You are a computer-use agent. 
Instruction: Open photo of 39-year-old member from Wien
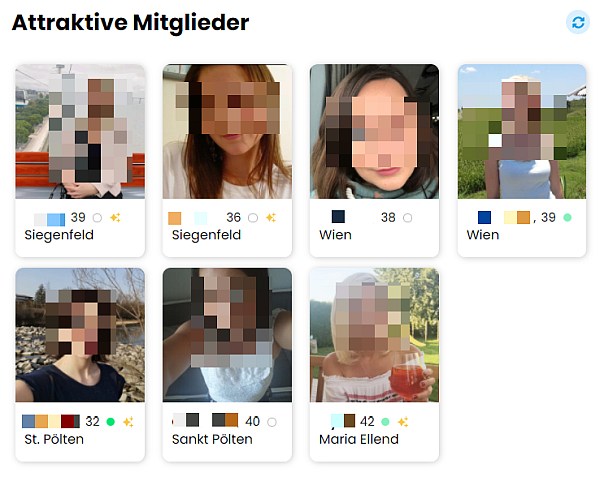tap(522, 131)
